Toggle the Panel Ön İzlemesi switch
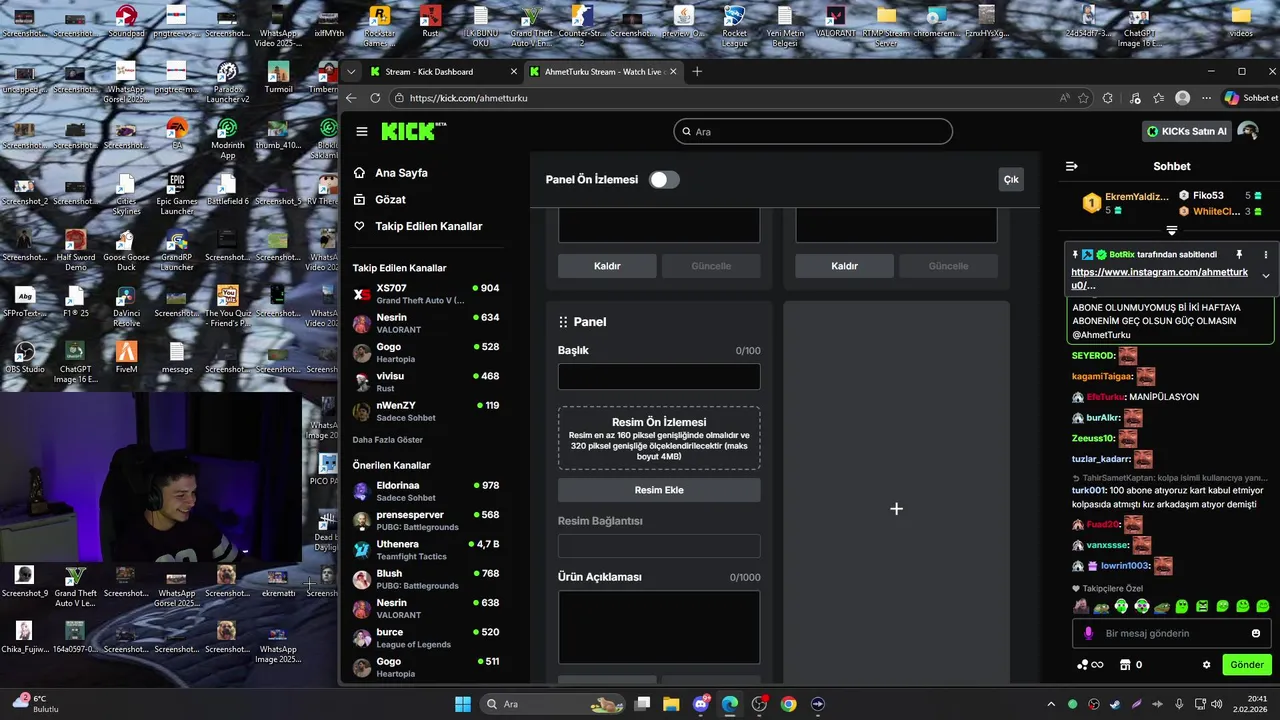 click(664, 180)
